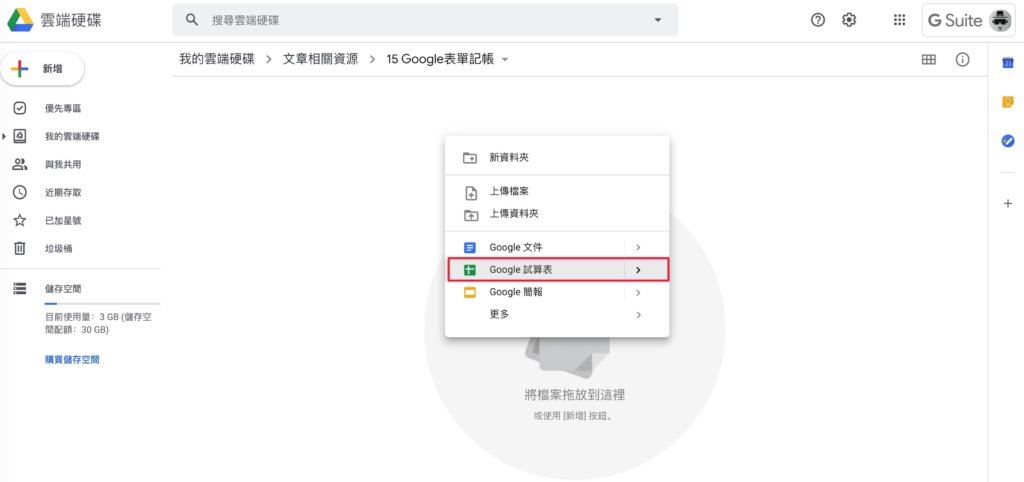Expand the Google 簡報 submenu arrow
The height and width of the screenshot is (482, 1024).
638,292
